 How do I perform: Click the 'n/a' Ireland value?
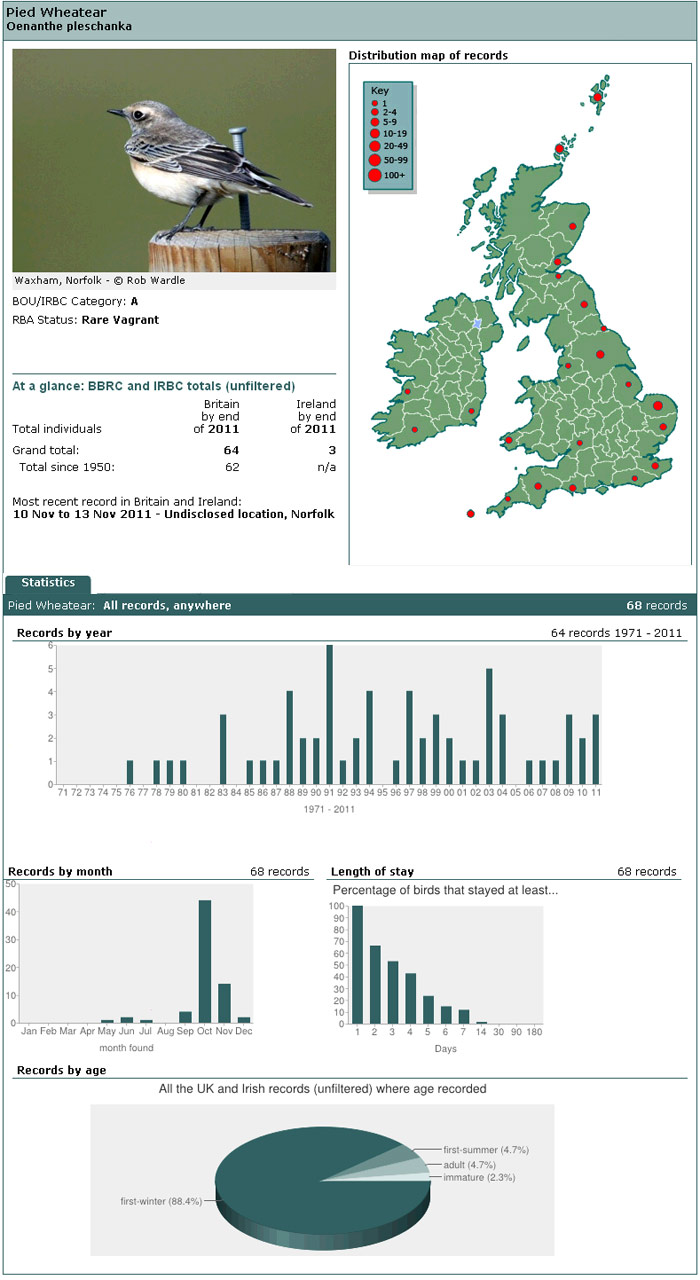tap(327, 467)
